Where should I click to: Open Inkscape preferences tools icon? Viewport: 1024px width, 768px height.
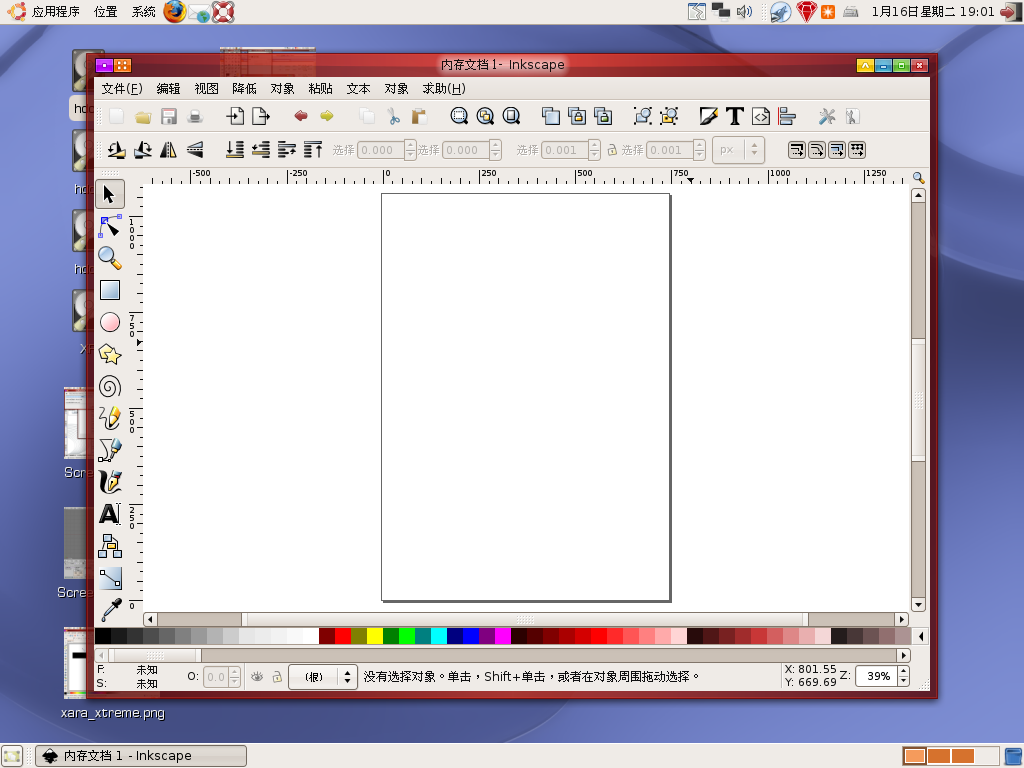tap(827, 116)
